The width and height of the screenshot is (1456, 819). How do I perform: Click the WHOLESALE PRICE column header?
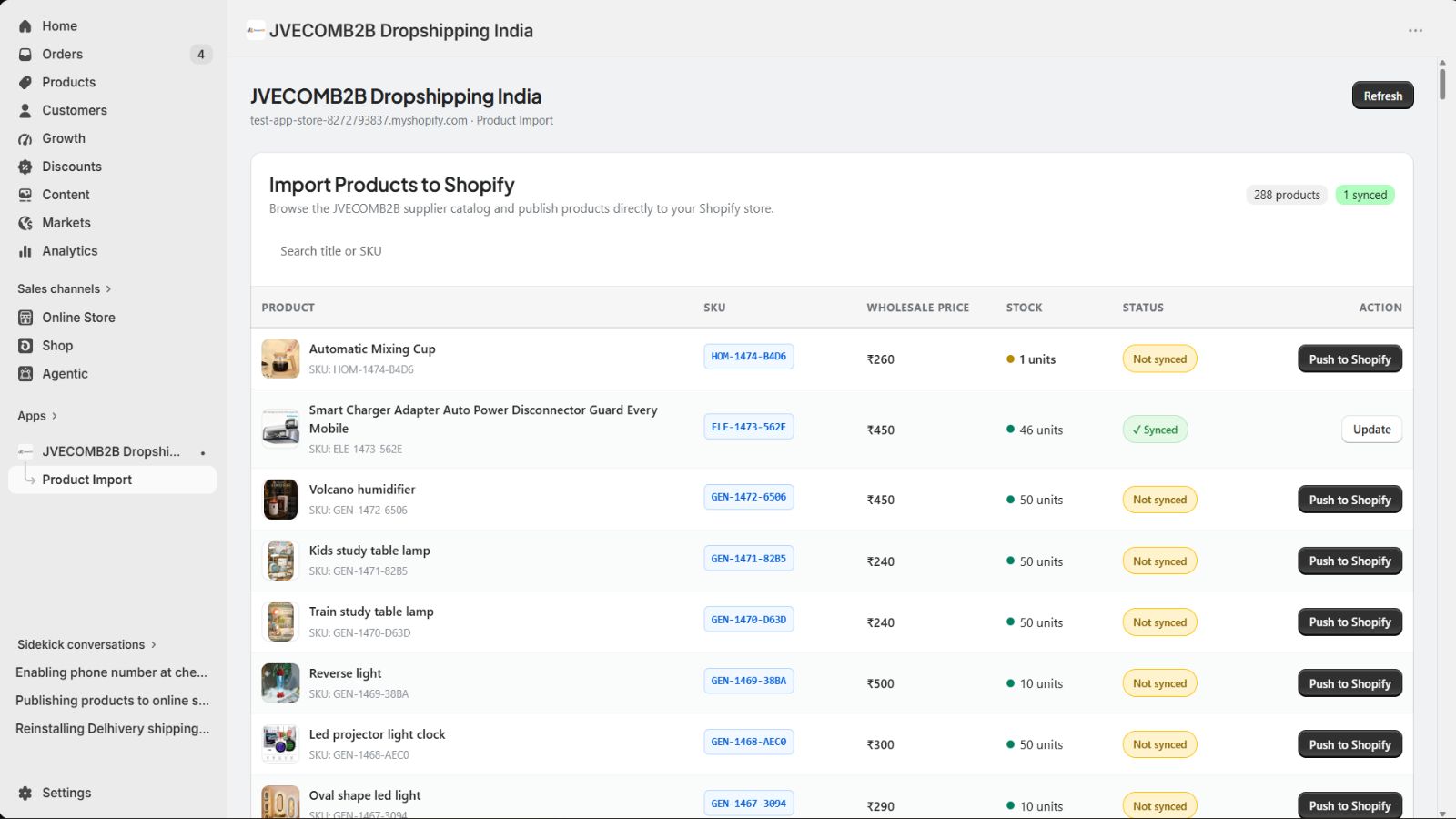(917, 308)
